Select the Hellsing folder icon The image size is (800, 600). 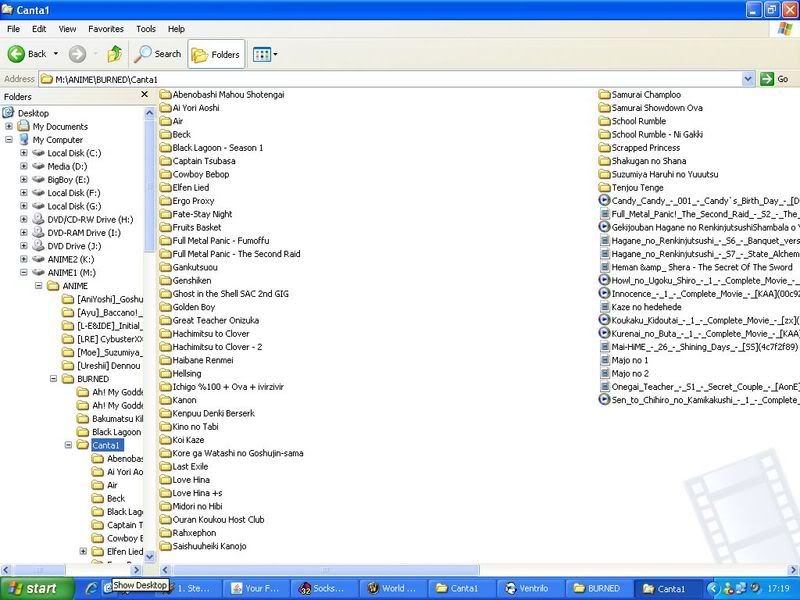coord(165,373)
